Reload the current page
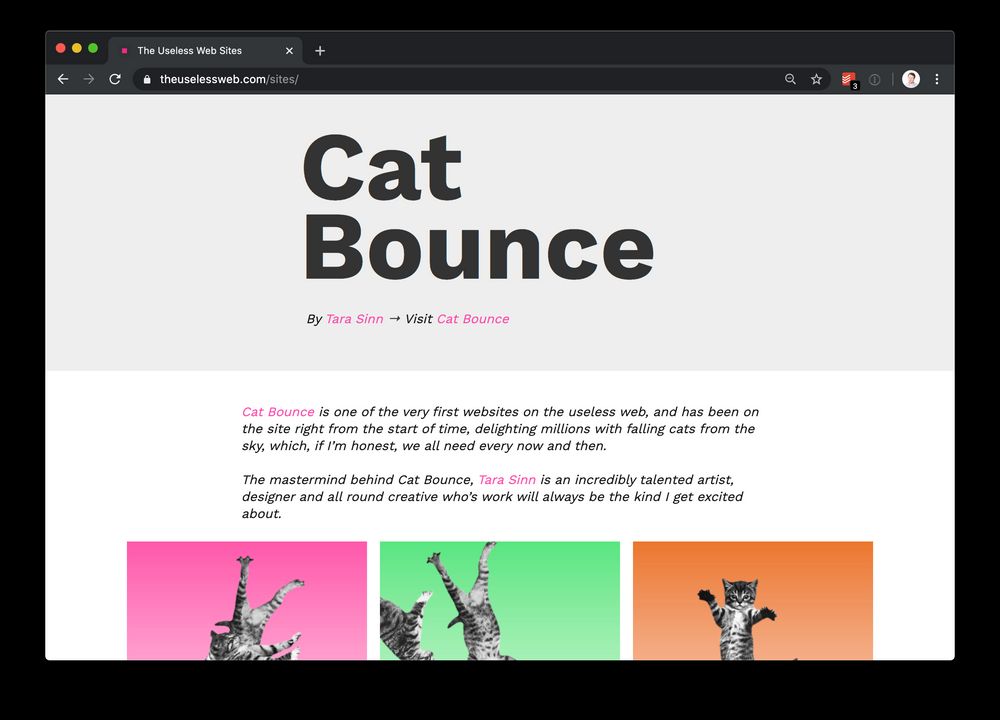 [115, 79]
